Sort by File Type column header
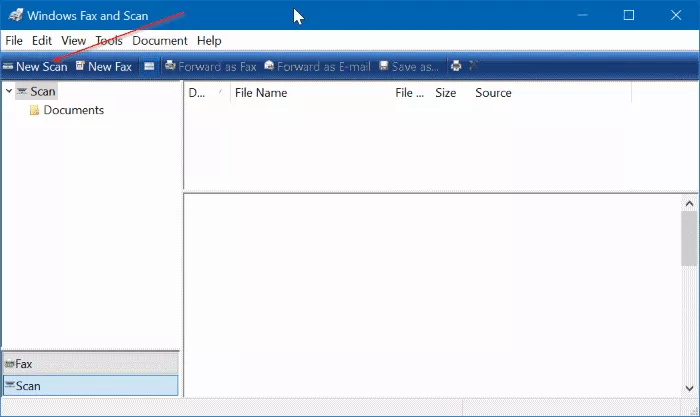Image resolution: width=700 pixels, height=417 pixels. (410, 93)
